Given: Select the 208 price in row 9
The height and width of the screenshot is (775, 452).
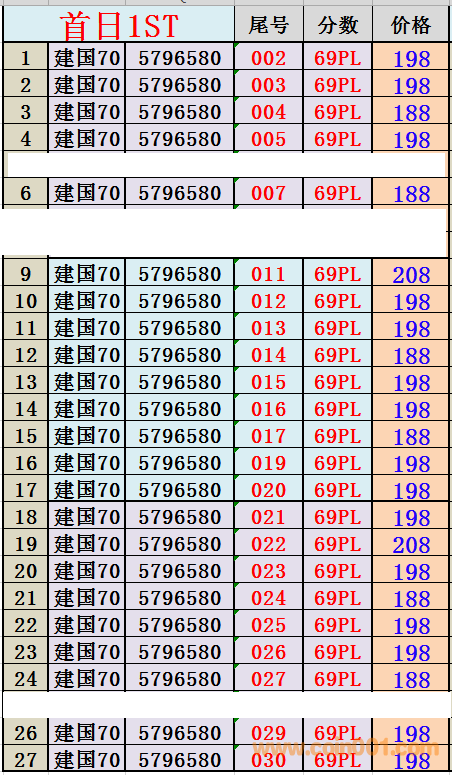Looking at the screenshot, I should click(410, 274).
